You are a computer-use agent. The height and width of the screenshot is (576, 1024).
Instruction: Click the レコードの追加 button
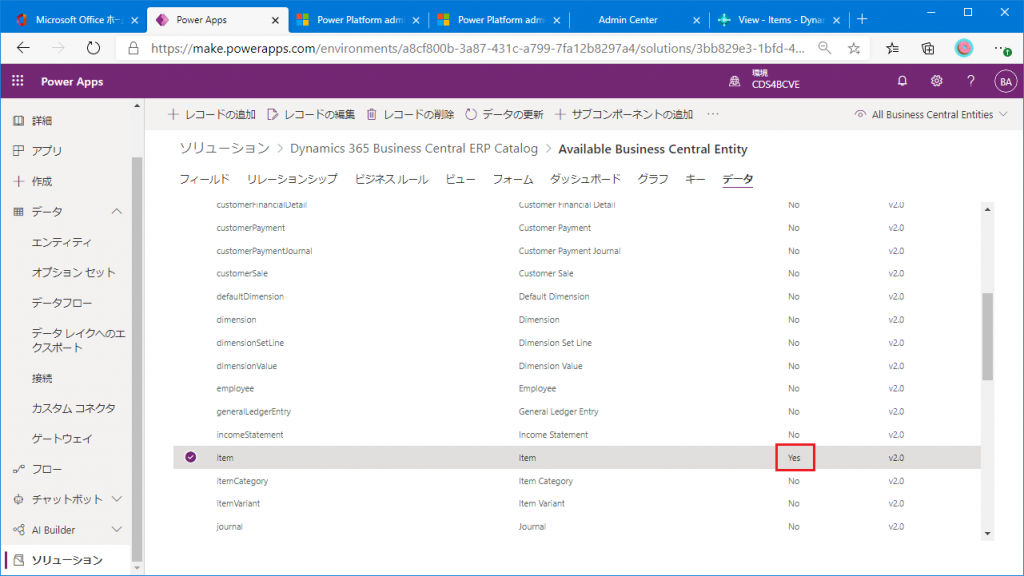click(212, 114)
